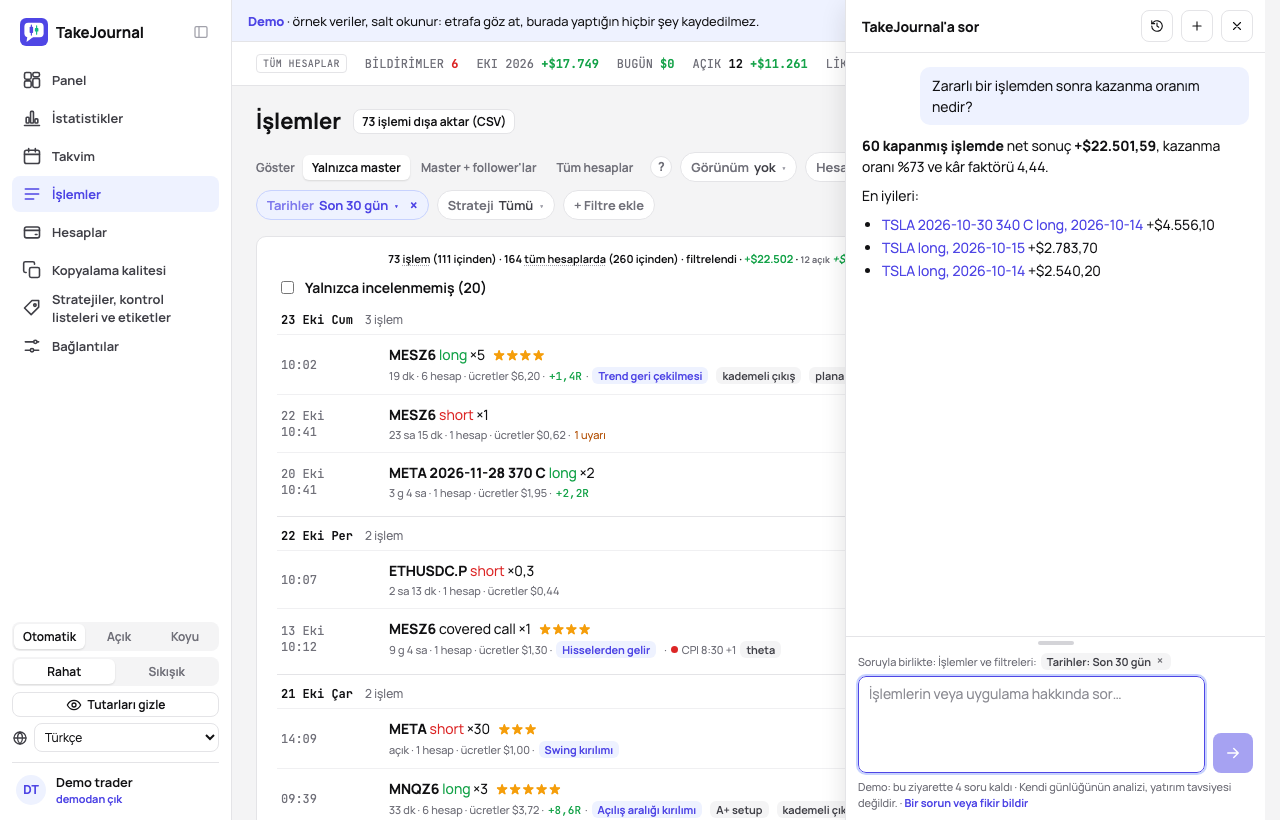Switch theme to Açık
The image size is (1280, 820).
click(119, 637)
